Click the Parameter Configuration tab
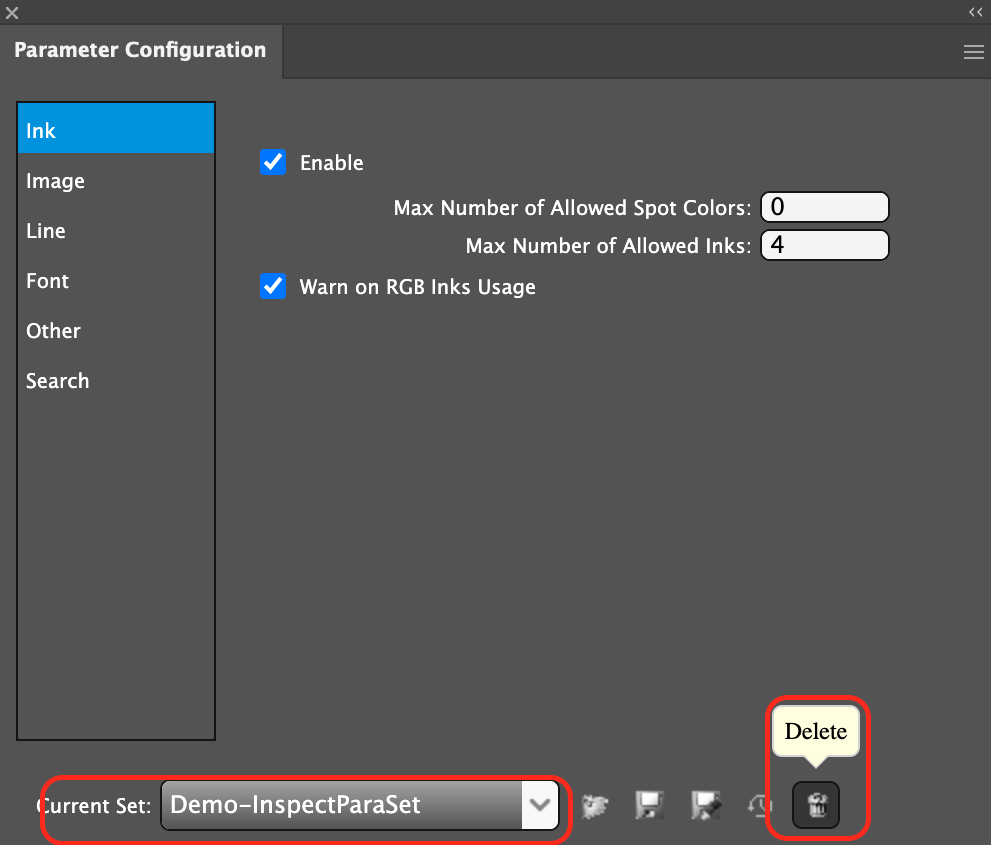991x845 pixels. (x=140, y=50)
